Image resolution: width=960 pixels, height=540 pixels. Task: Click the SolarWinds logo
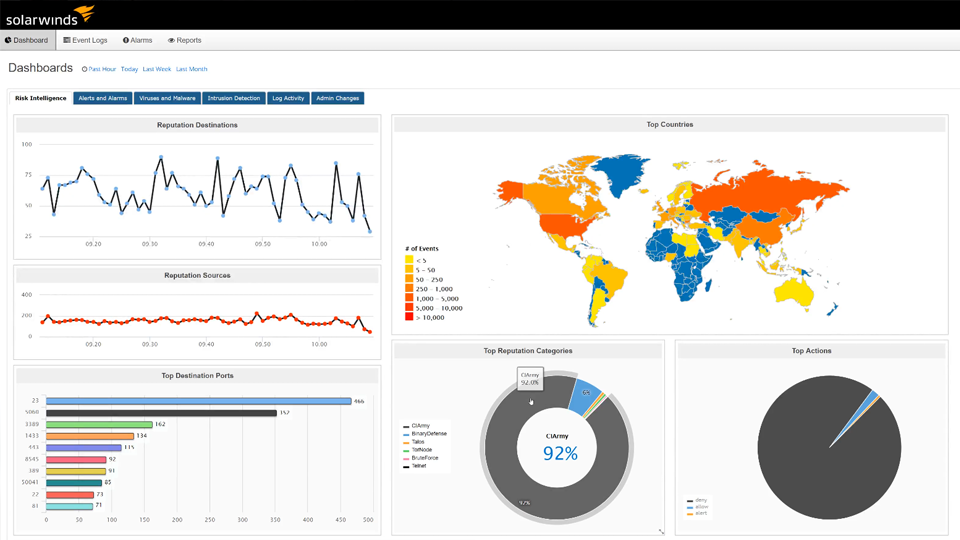50,15
